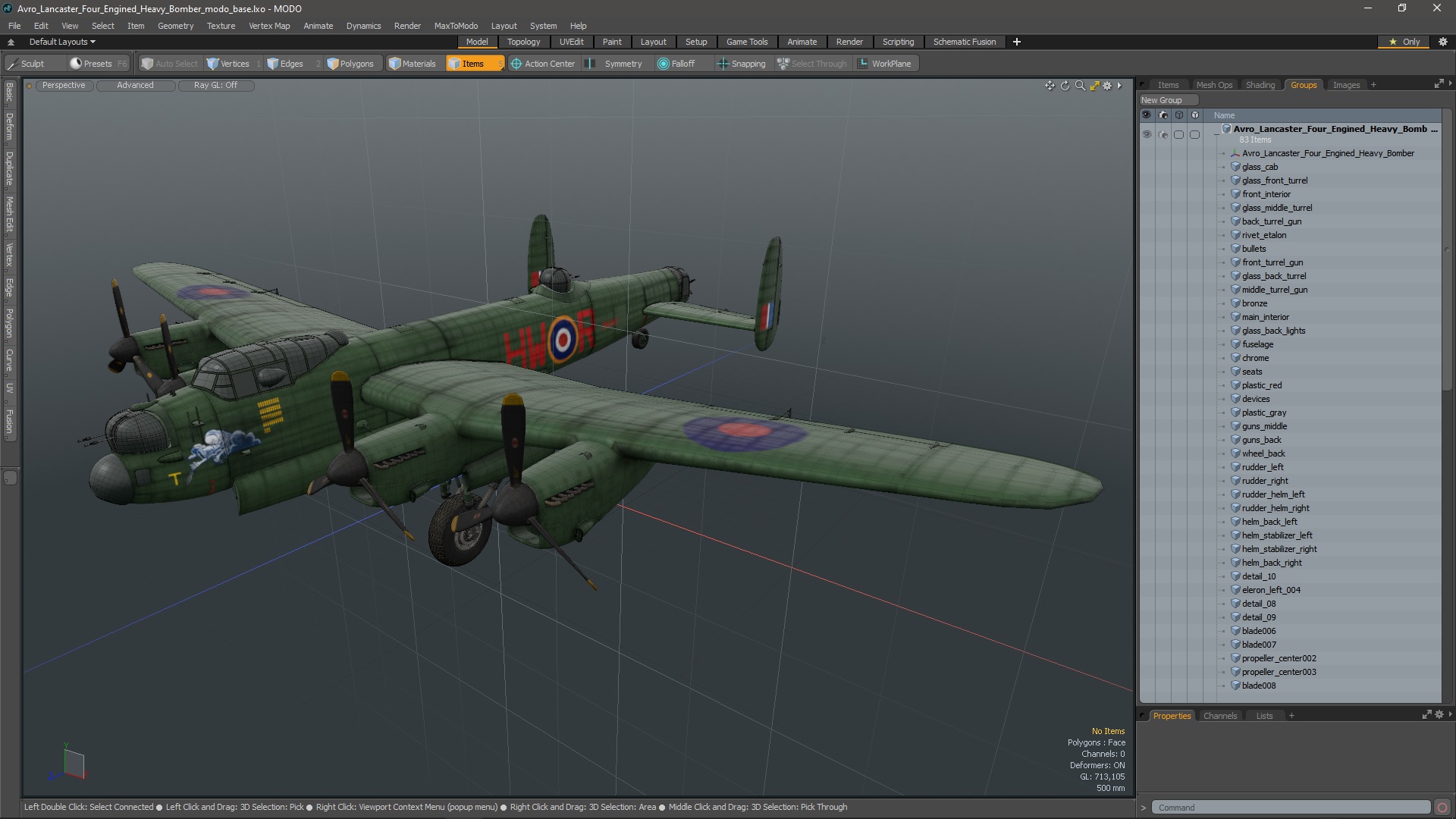Switch to the Schematic Fusion layout tab
This screenshot has height=819, width=1456.
click(x=965, y=42)
